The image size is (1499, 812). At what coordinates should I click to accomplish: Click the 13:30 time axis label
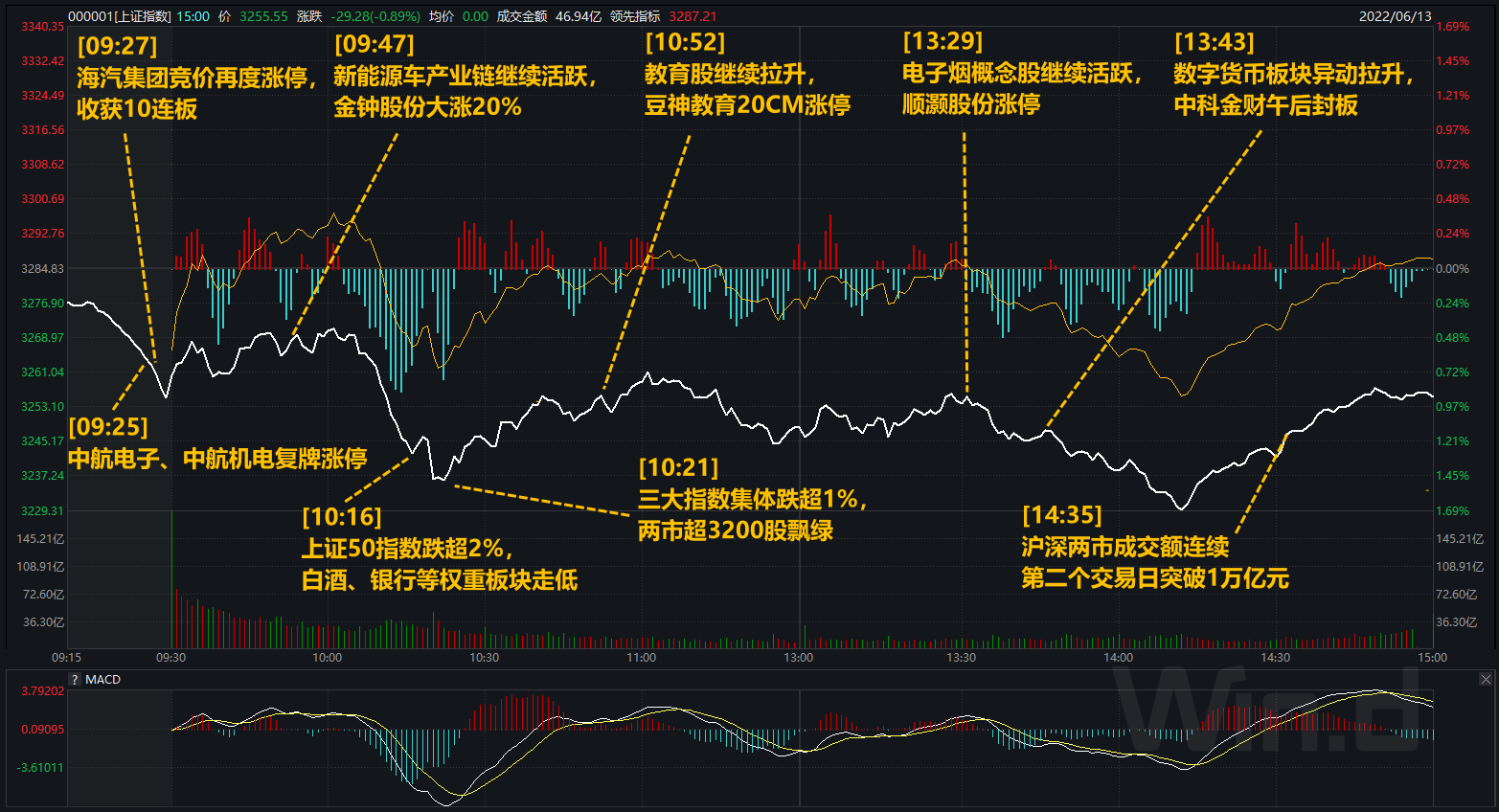tap(961, 658)
